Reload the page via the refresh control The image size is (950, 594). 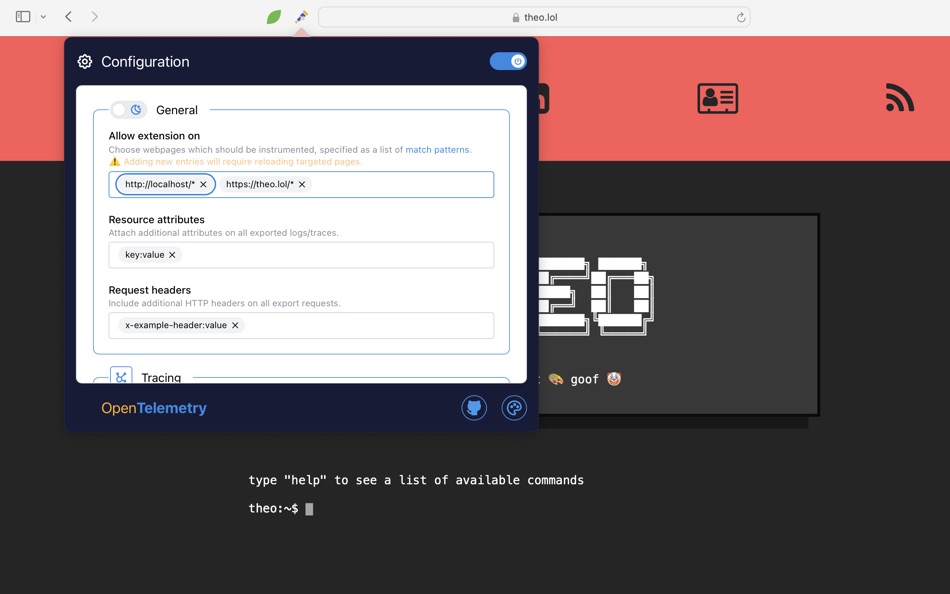tap(740, 16)
